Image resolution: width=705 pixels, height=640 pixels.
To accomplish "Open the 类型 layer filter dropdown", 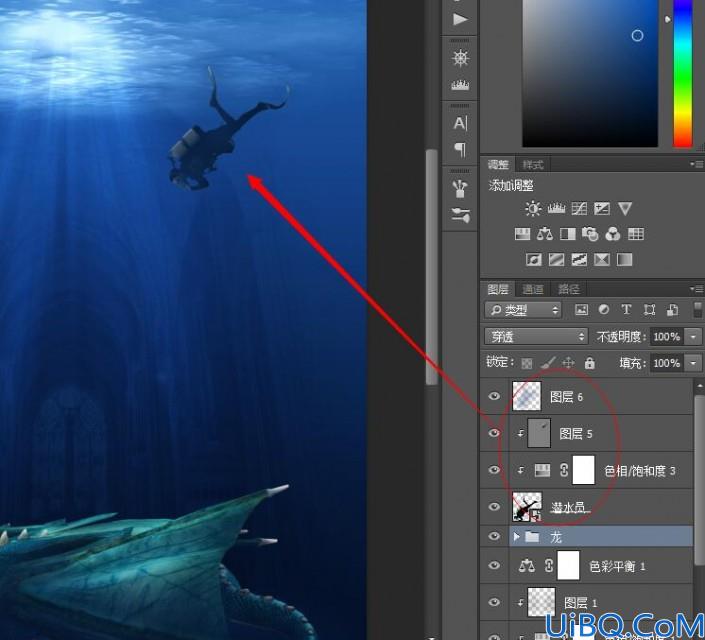I will click(523, 310).
